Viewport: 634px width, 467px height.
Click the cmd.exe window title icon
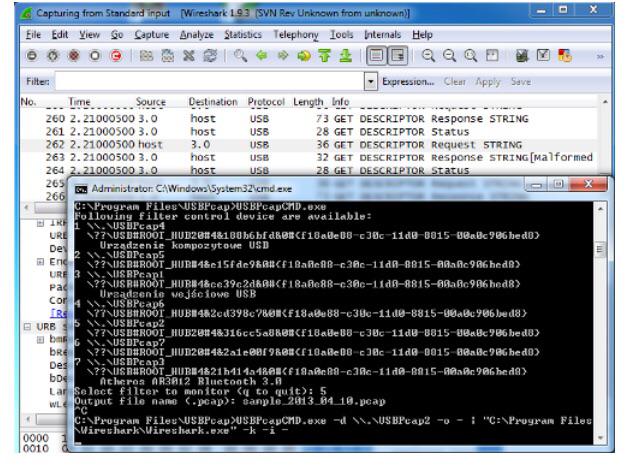[x=81, y=189]
